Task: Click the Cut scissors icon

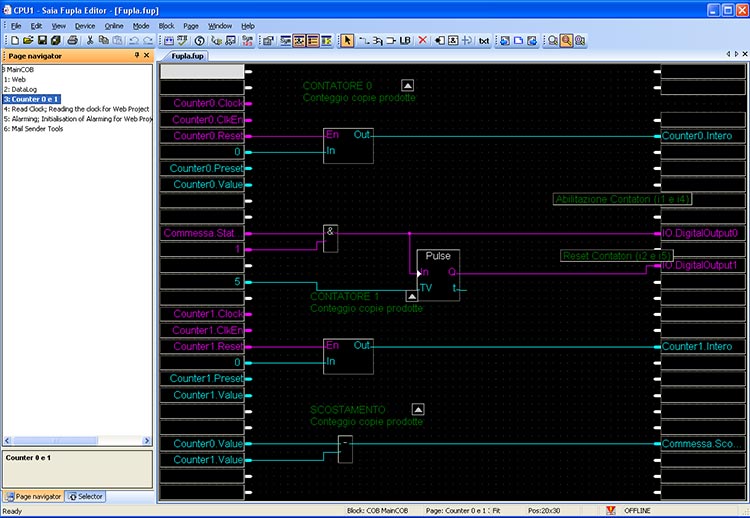Action: point(89,41)
